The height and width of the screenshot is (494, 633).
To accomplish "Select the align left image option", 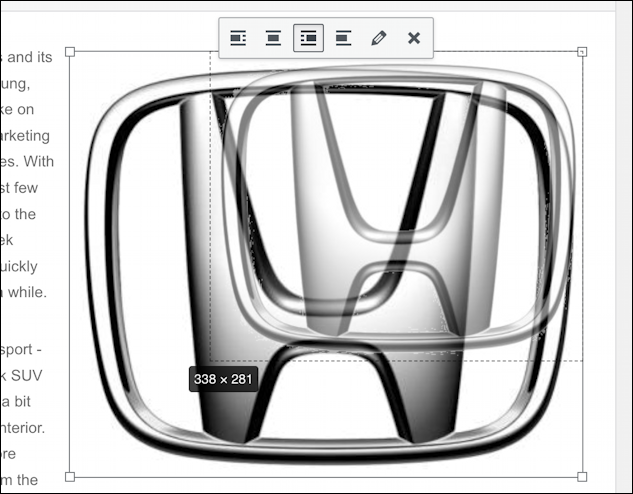I will (238, 38).
